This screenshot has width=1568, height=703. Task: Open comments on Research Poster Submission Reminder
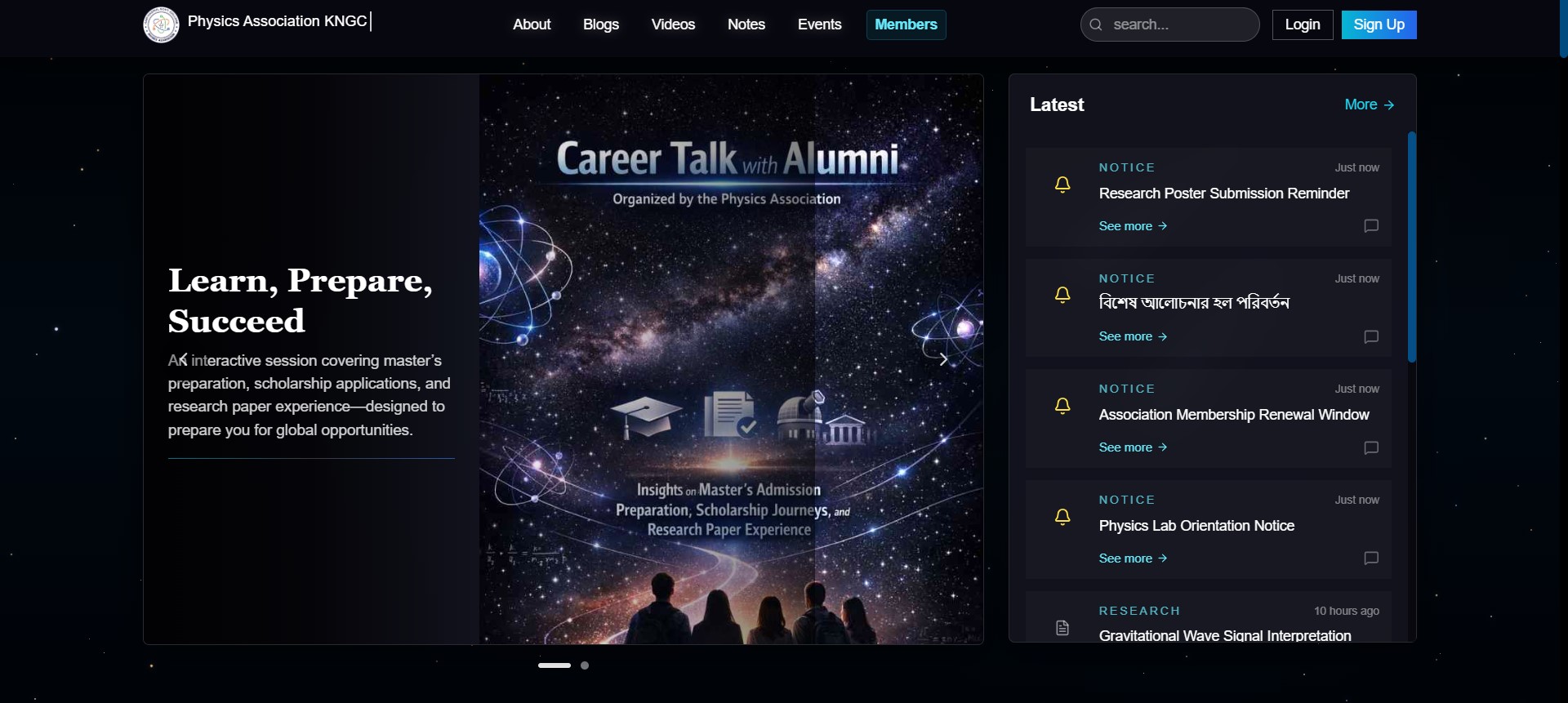(x=1371, y=226)
